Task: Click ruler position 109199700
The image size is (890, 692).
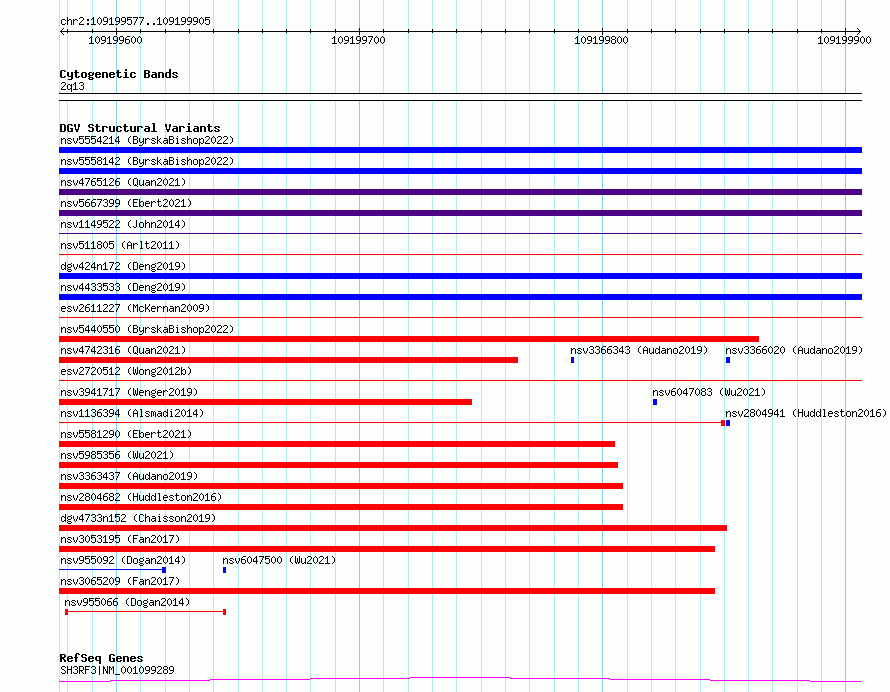Action: 358,40
